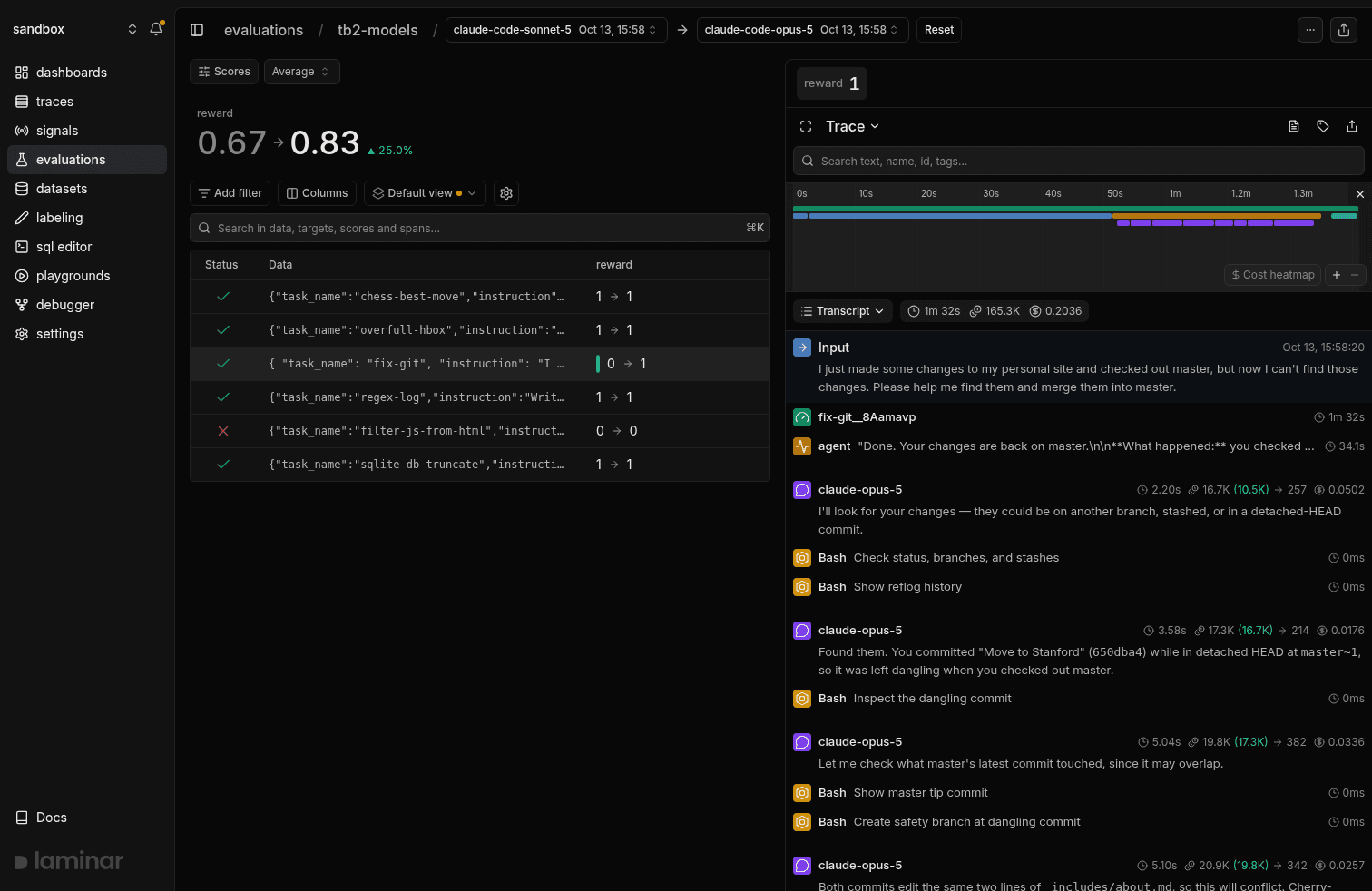Expand the sandbox project switcher

point(132,29)
